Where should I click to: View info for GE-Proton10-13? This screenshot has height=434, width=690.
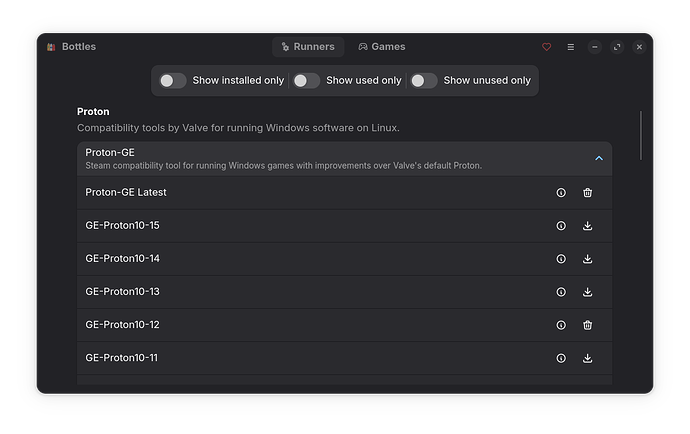561,292
